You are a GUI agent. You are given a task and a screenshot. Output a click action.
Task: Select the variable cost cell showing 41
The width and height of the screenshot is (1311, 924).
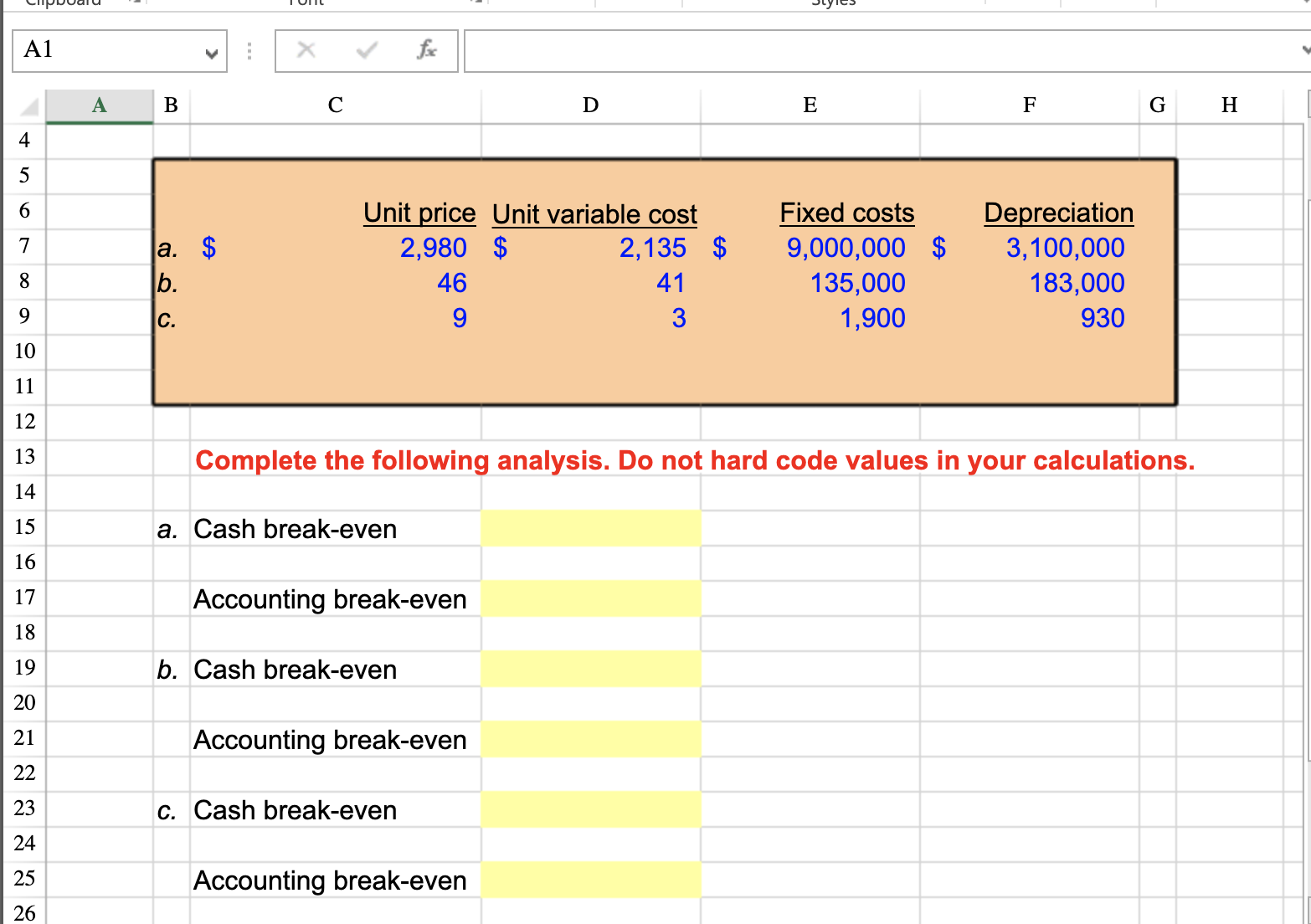click(x=591, y=283)
